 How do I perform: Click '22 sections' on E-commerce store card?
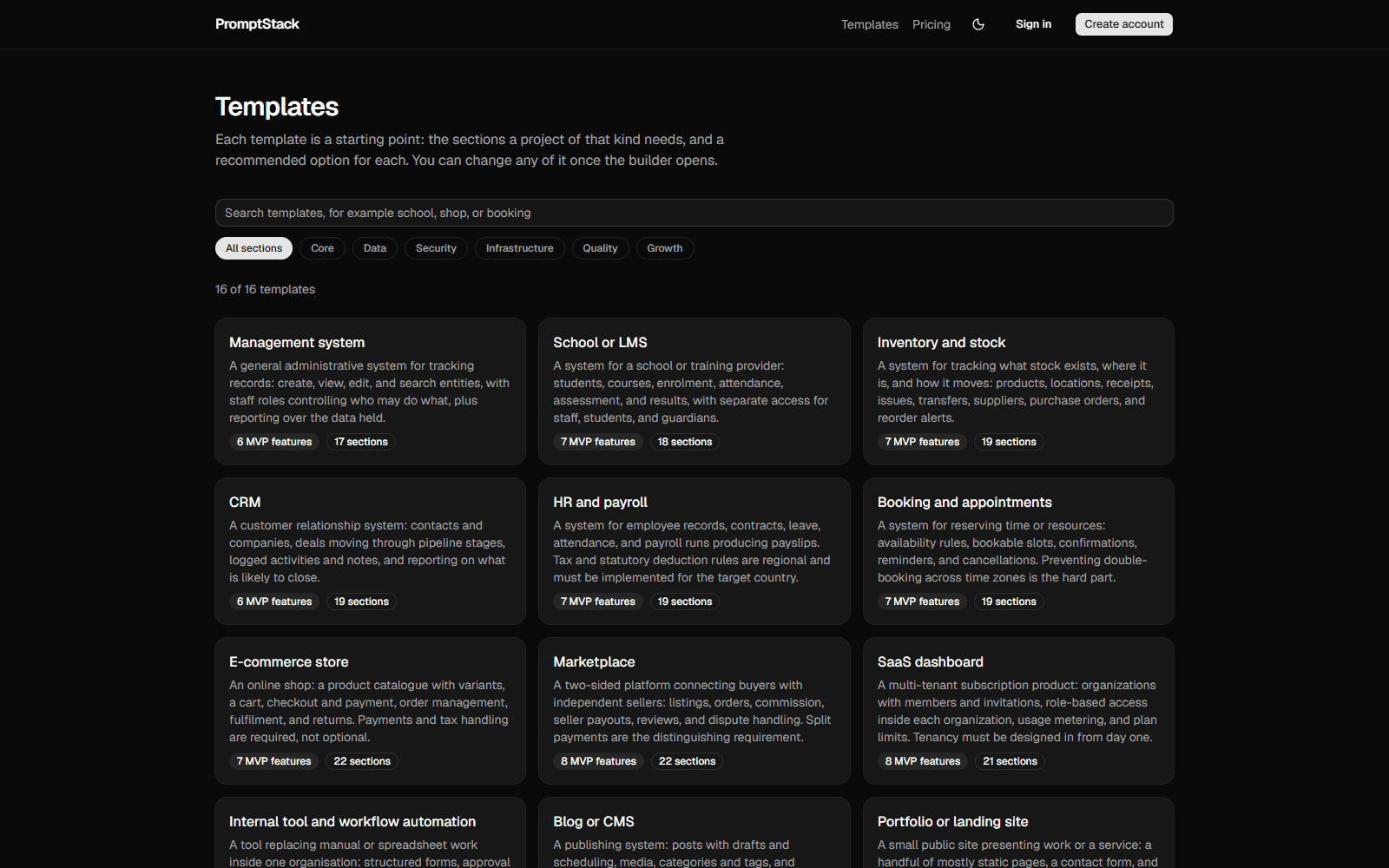click(362, 761)
